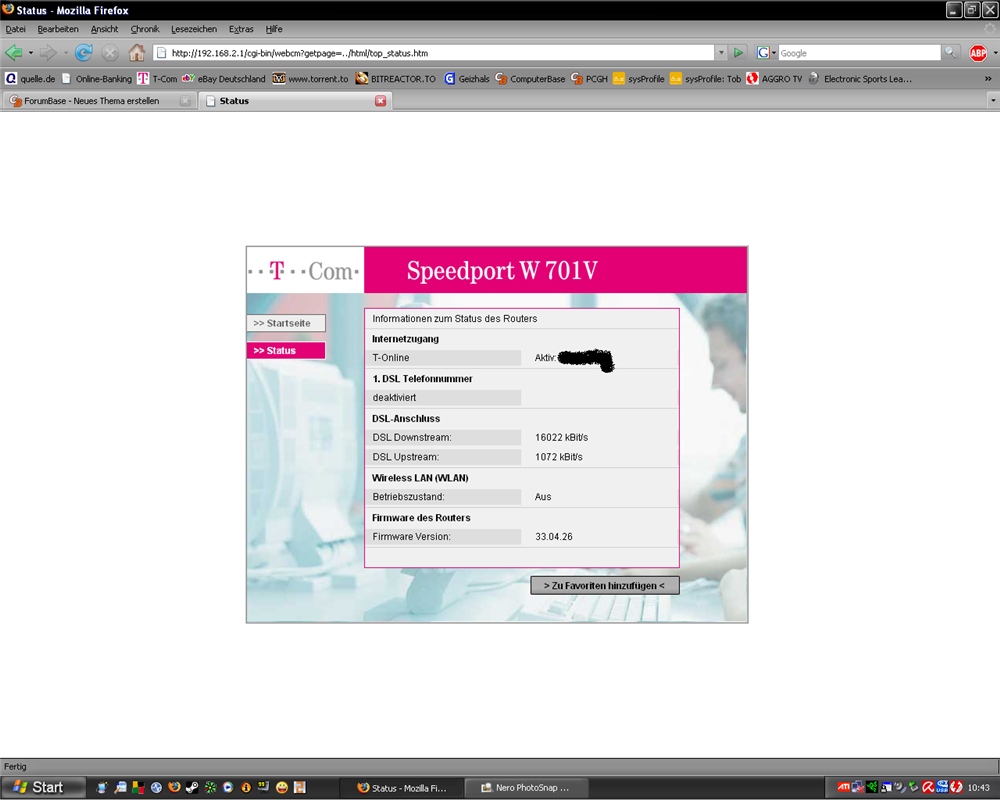Open AGGRO TV bookmark

(x=774, y=79)
